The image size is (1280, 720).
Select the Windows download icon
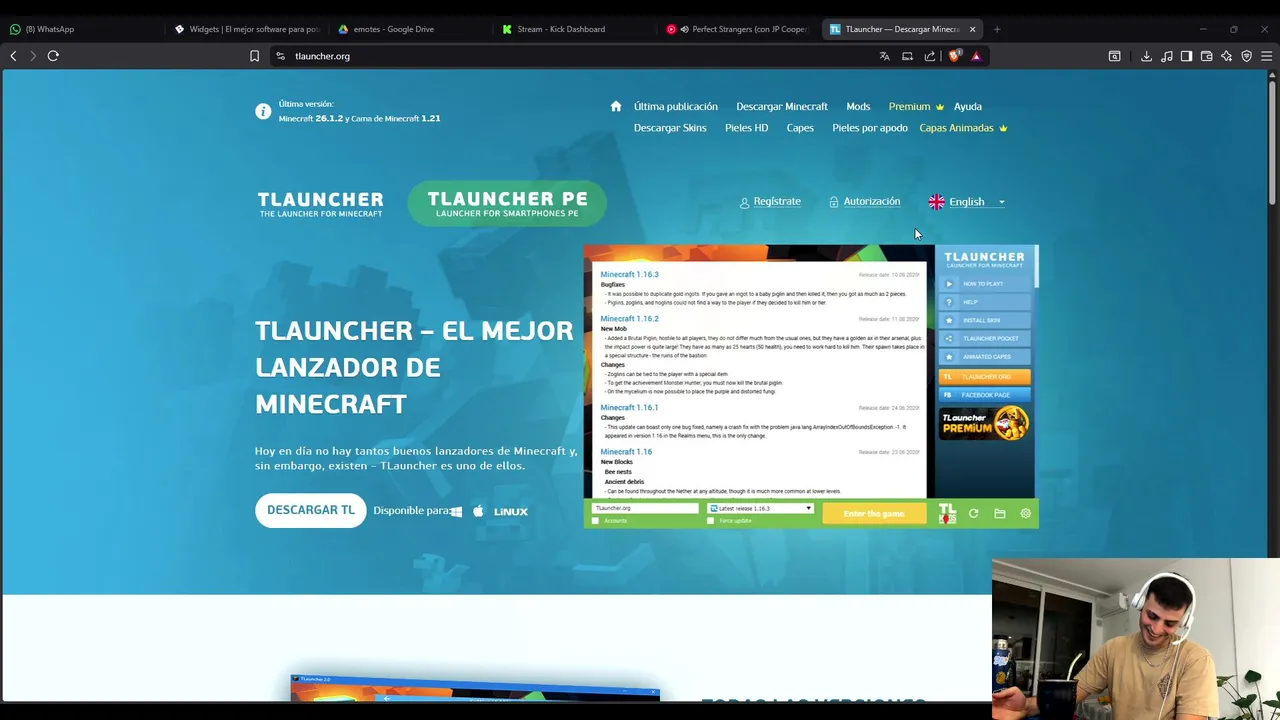point(456,511)
